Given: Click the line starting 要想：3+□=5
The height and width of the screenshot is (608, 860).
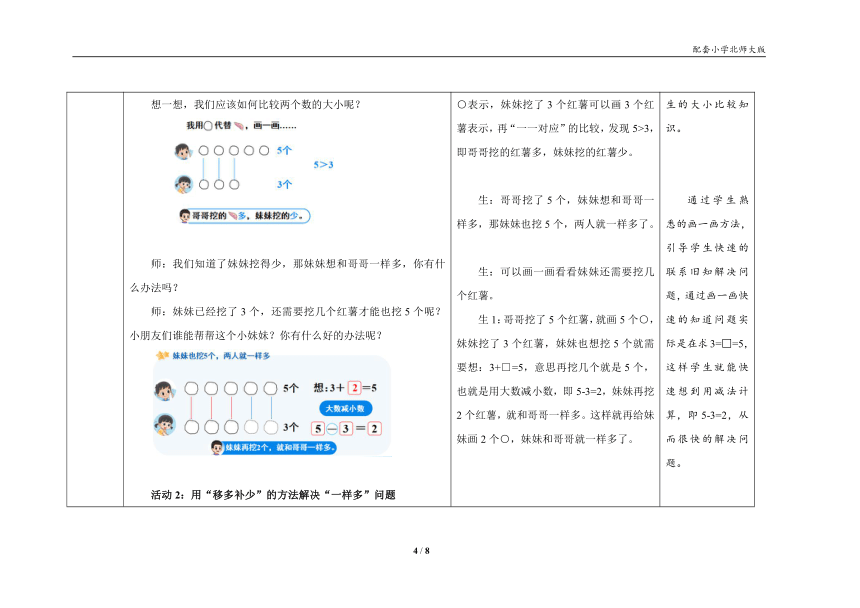Looking at the screenshot, I should 556,367.
